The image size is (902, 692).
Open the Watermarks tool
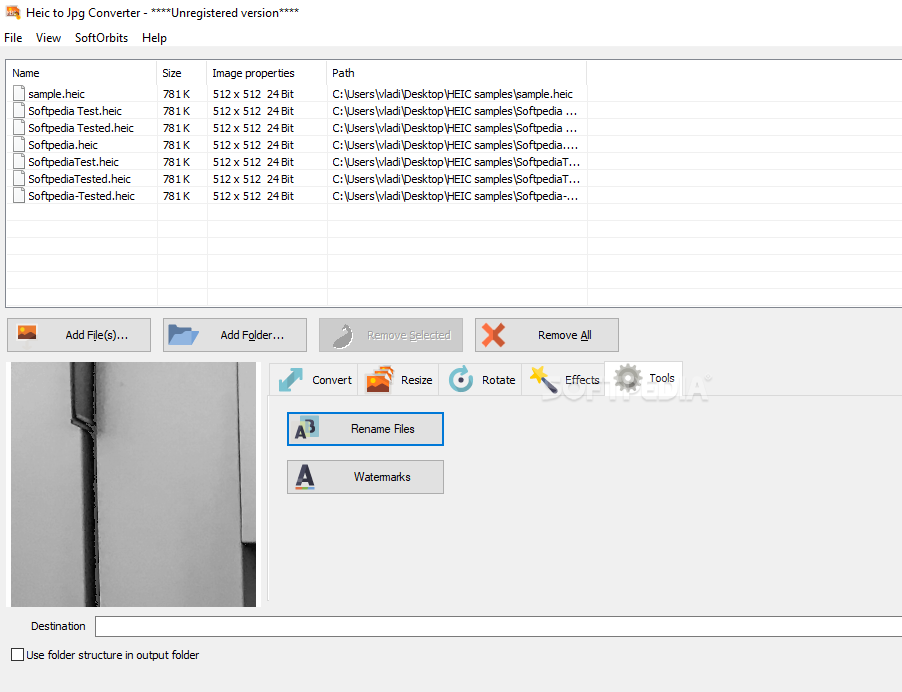365,477
